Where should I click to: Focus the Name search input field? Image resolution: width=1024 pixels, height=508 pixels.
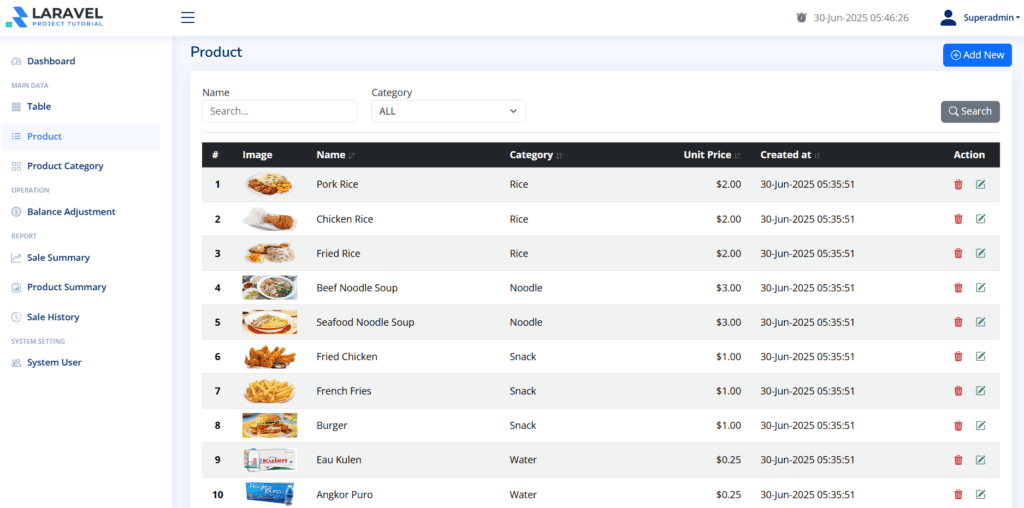point(279,111)
